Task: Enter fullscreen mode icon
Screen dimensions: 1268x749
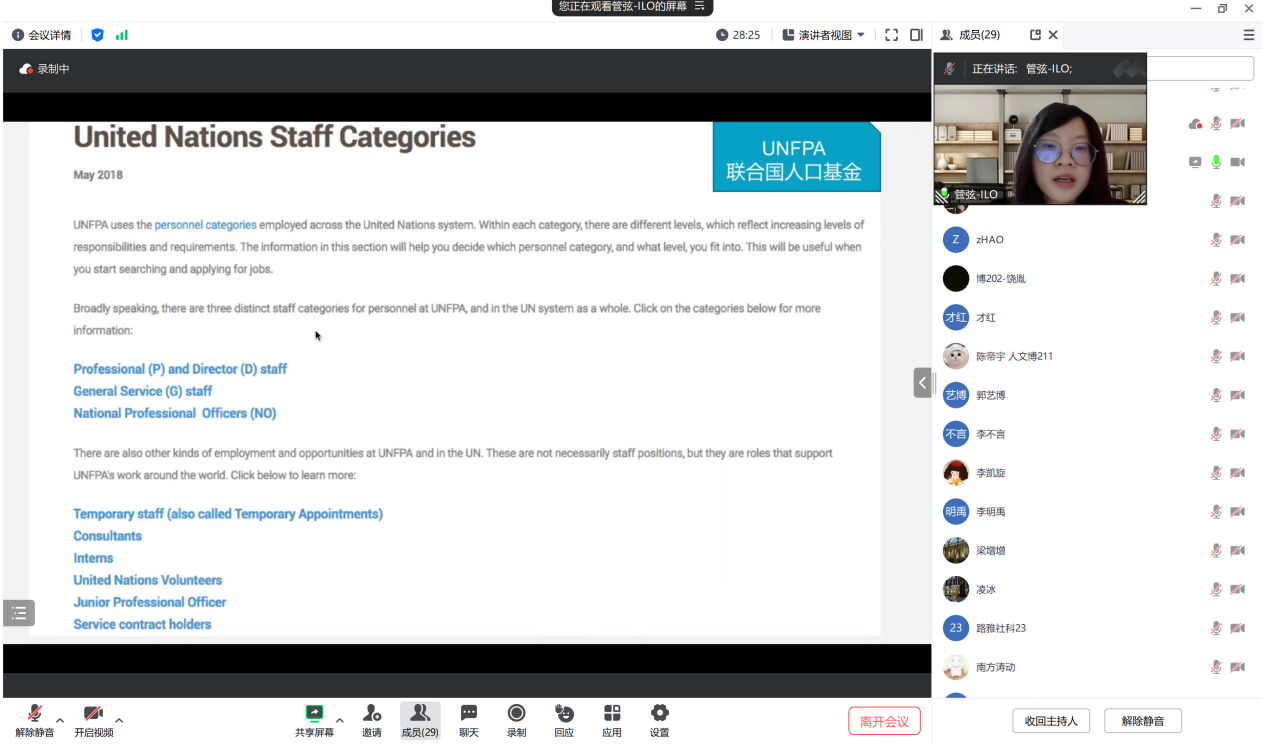Action: (x=892, y=35)
